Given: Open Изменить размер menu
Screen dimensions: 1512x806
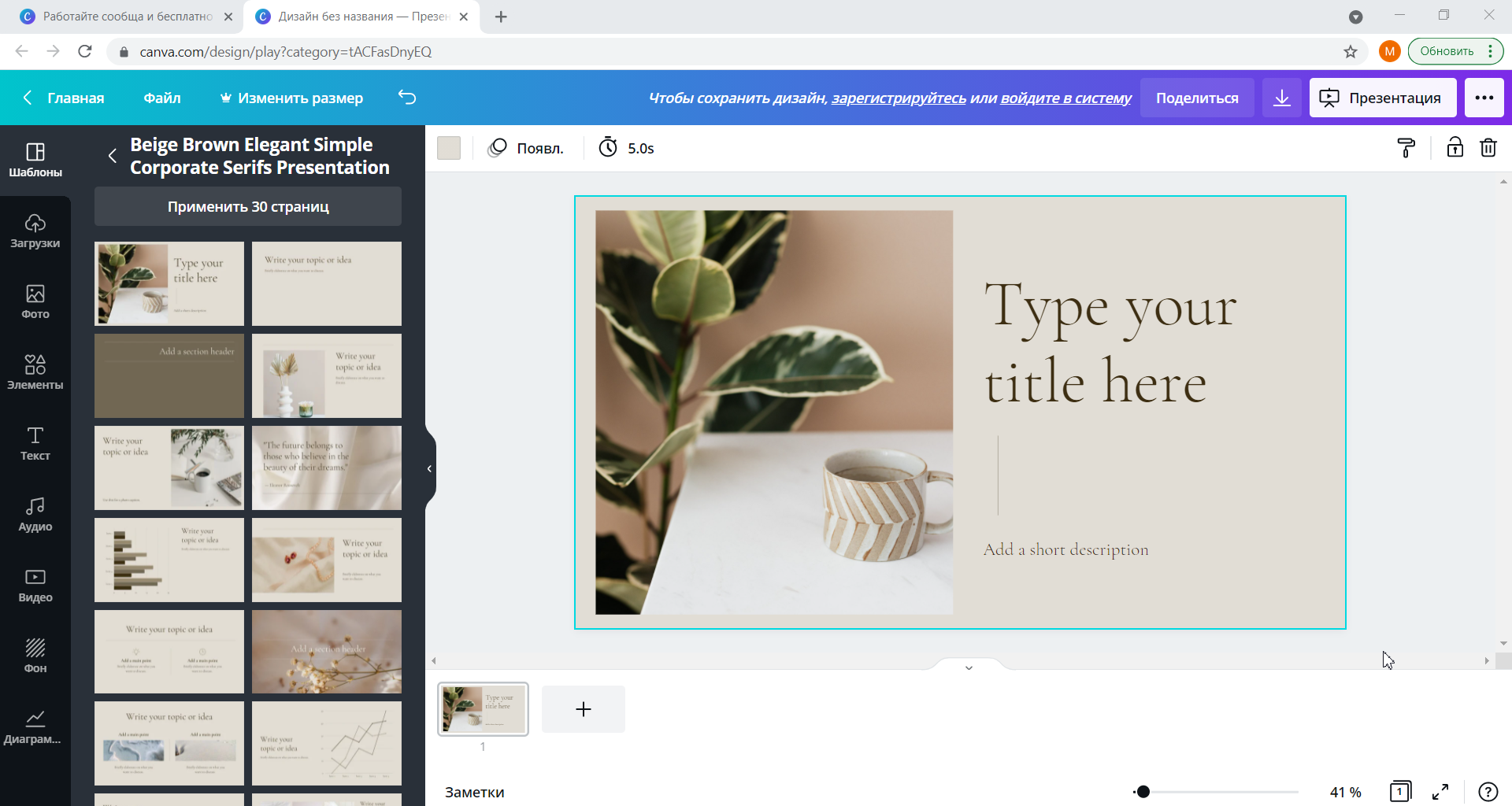Looking at the screenshot, I should 291,98.
